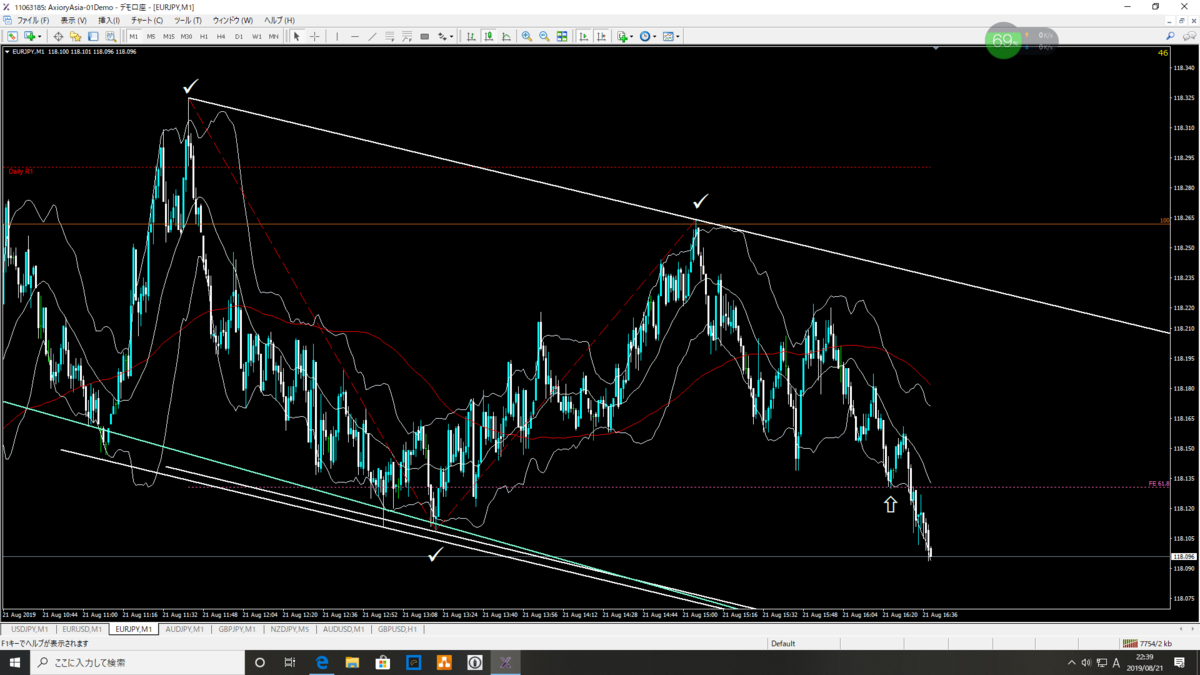
Task: Open the チャート (C) menu
Action: click(147, 20)
